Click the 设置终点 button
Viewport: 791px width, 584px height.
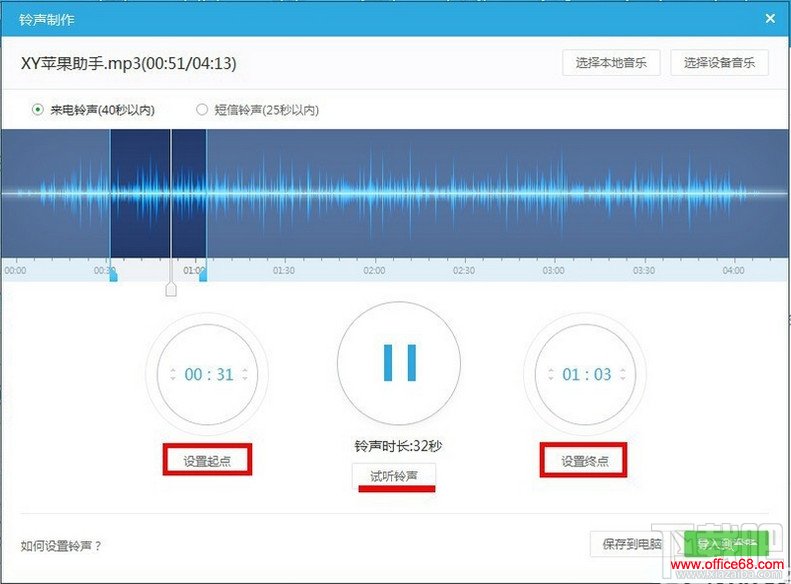click(x=584, y=460)
